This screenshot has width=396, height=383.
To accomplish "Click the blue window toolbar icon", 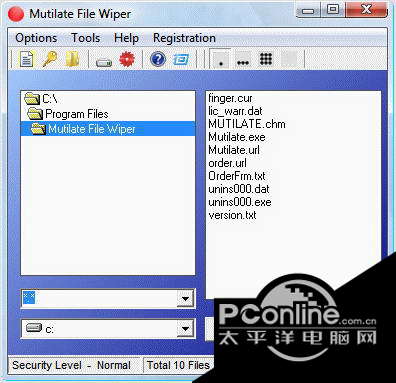I will 181,60.
